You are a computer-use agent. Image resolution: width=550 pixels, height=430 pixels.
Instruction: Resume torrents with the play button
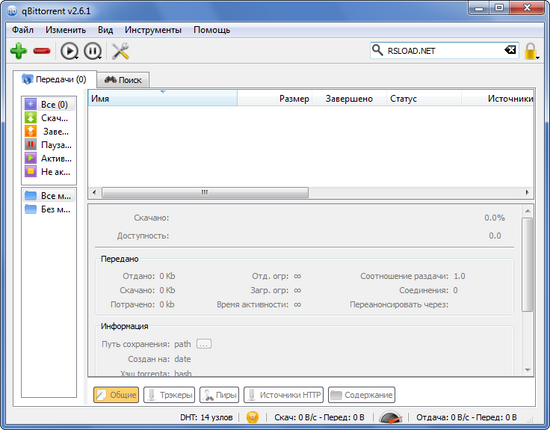point(69,51)
